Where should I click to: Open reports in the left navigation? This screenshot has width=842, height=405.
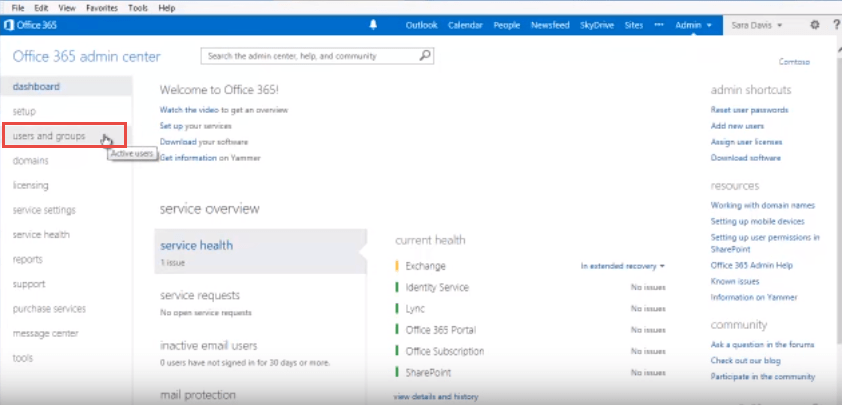(27, 259)
